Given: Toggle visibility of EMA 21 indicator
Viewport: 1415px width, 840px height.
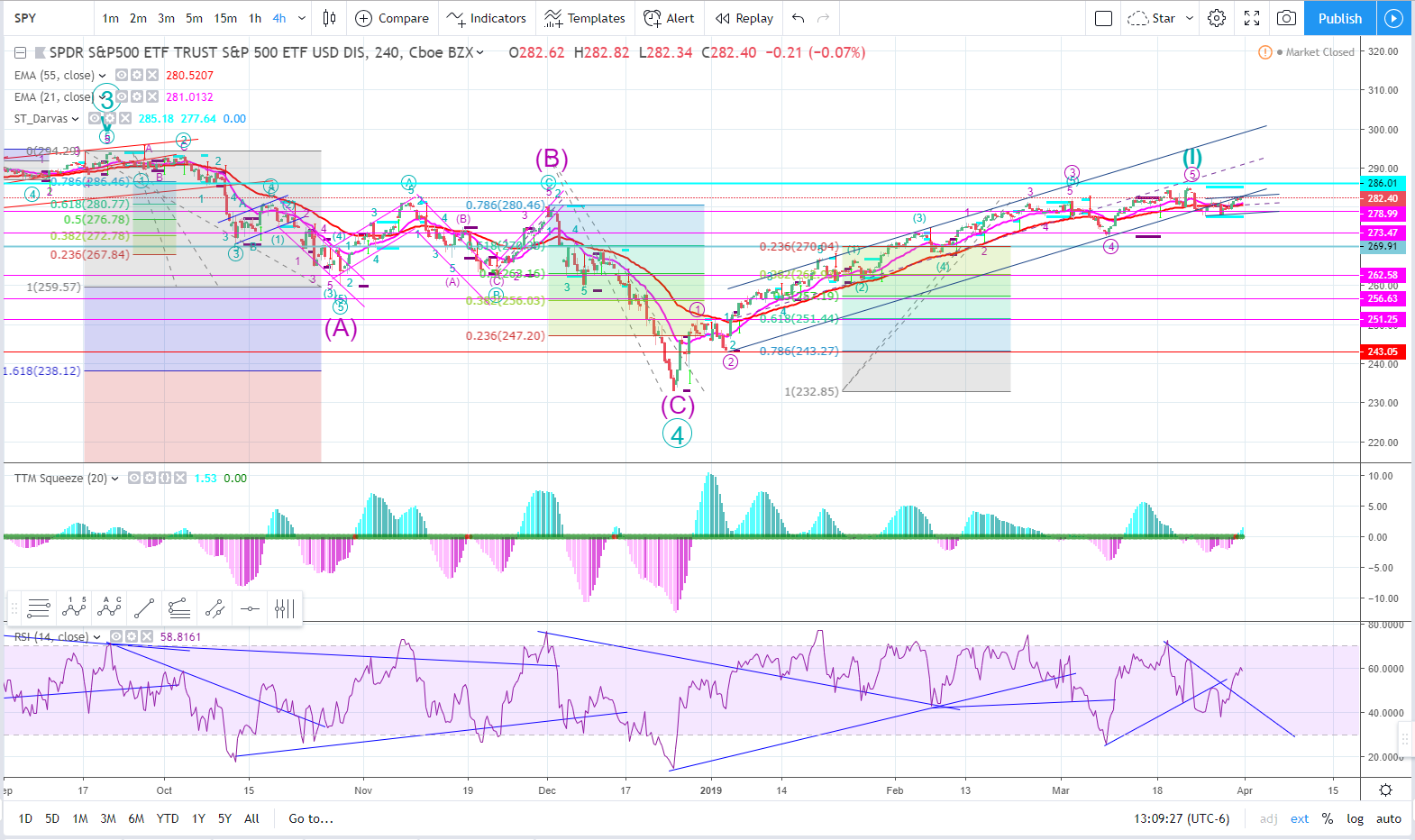Looking at the screenshot, I should 120,96.
